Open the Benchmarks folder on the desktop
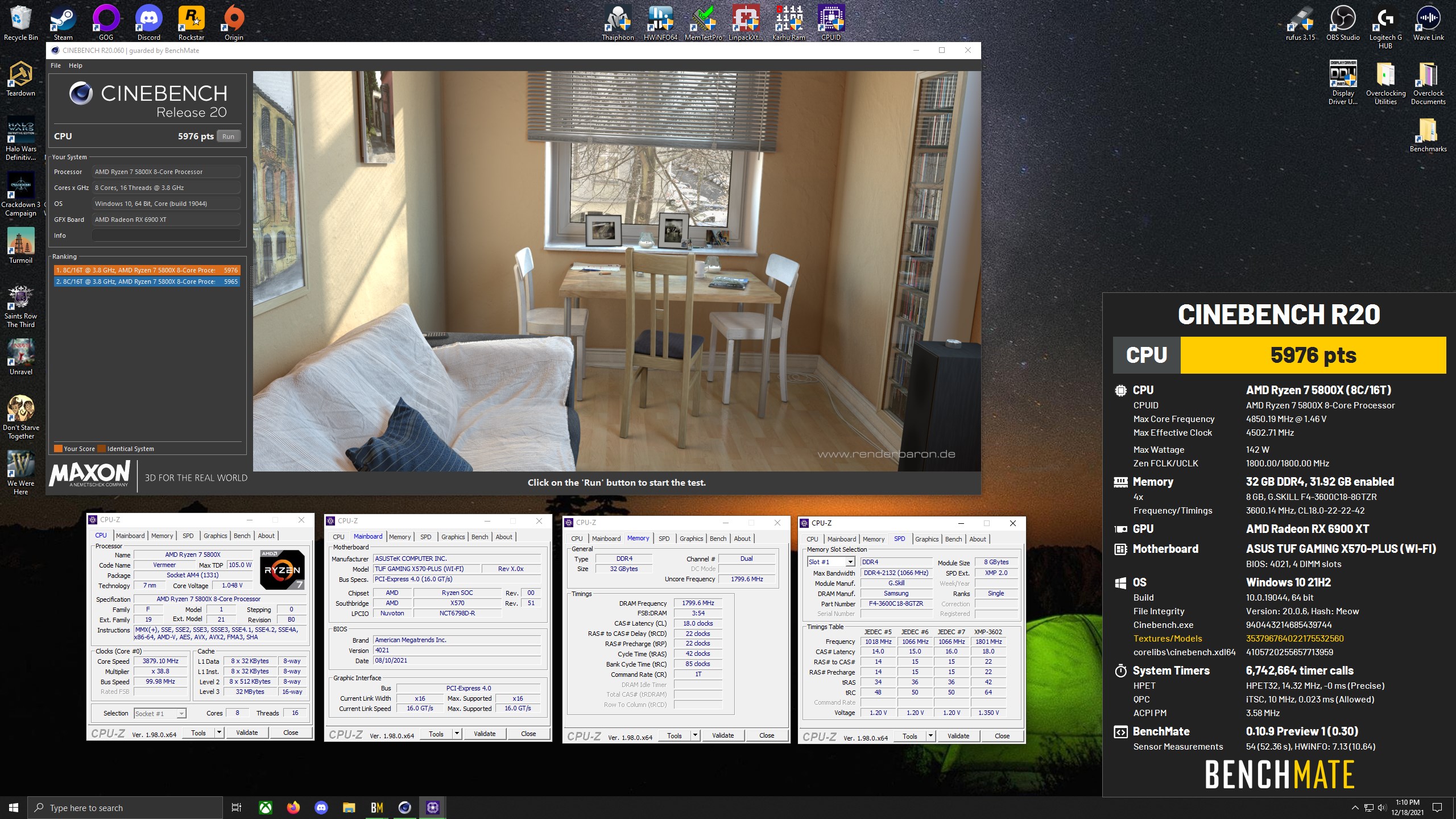This screenshot has width=1456, height=819. pos(1428,135)
